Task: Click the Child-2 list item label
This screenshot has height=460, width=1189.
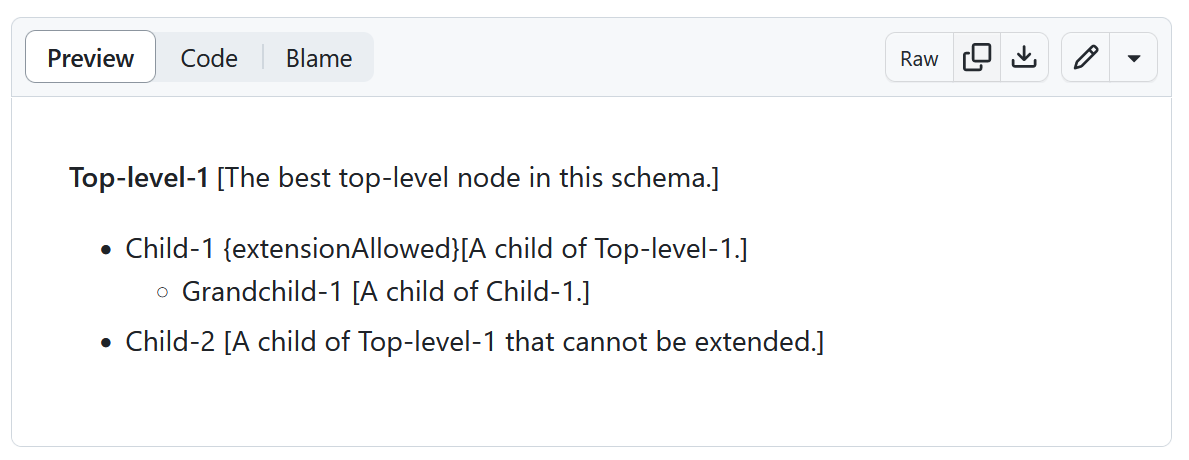Action: 171,342
